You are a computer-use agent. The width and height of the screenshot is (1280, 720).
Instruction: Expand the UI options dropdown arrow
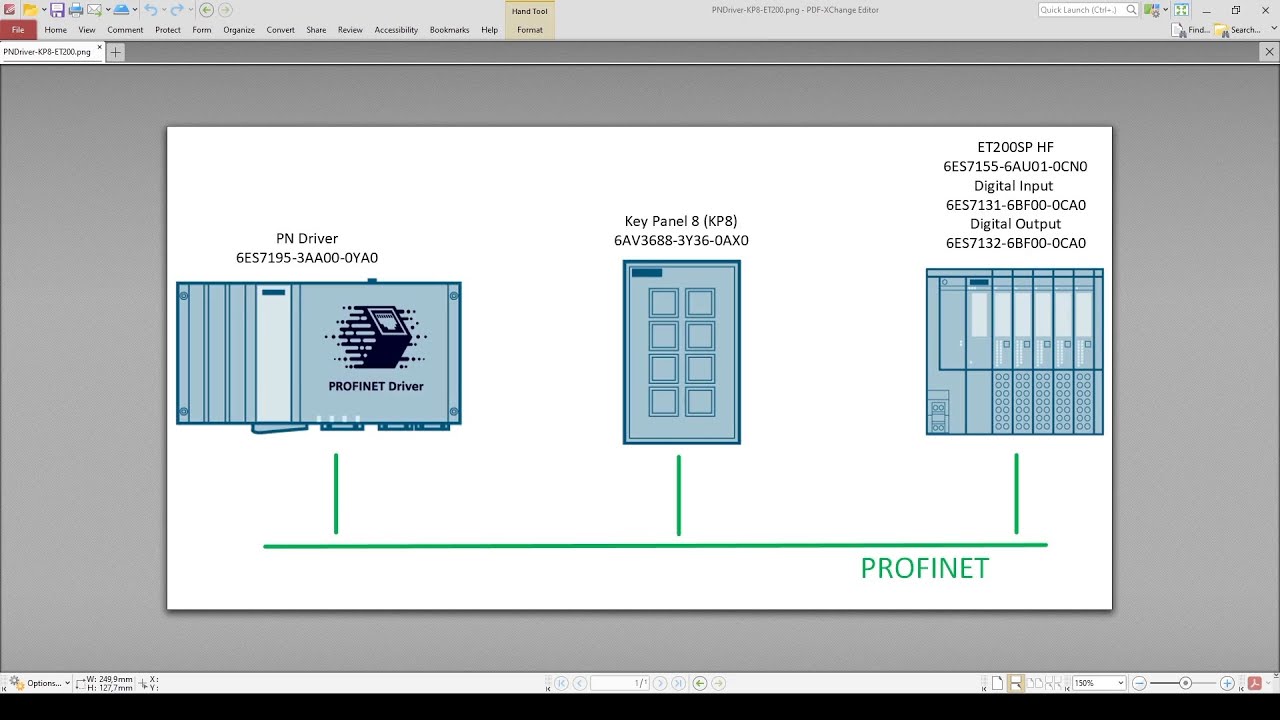1166,10
